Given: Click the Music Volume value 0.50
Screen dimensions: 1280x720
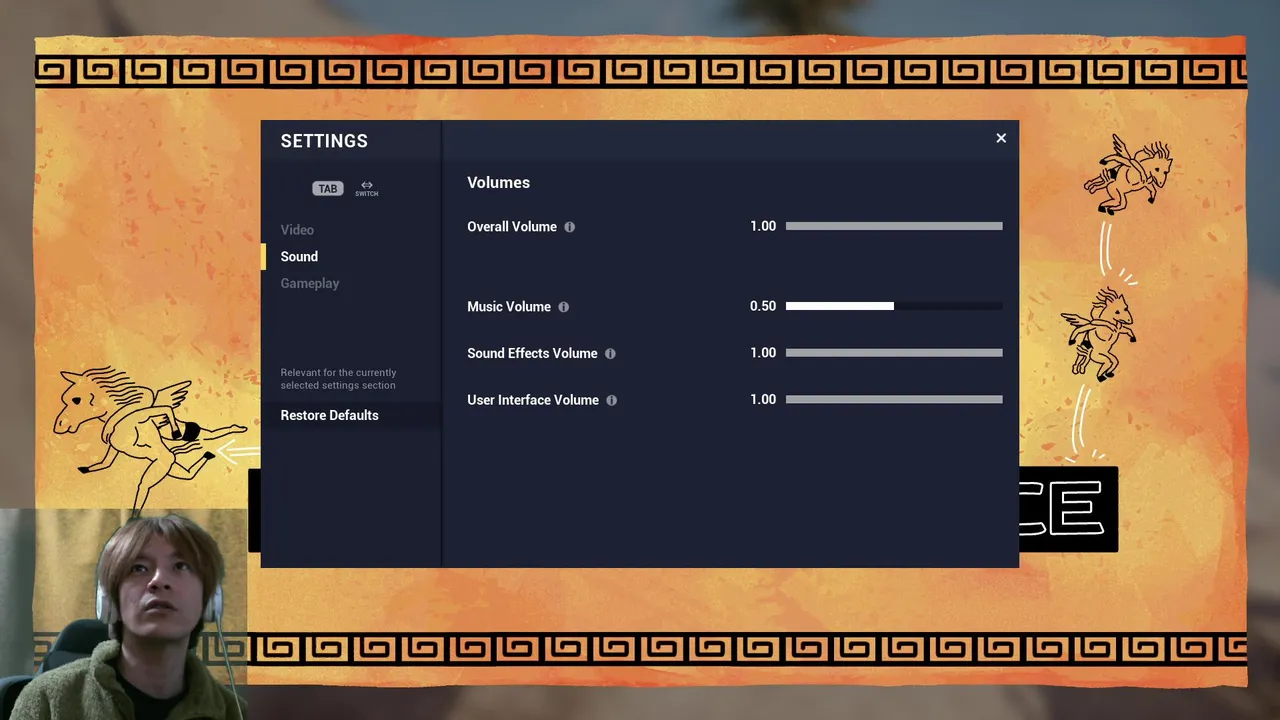Looking at the screenshot, I should click(763, 306).
